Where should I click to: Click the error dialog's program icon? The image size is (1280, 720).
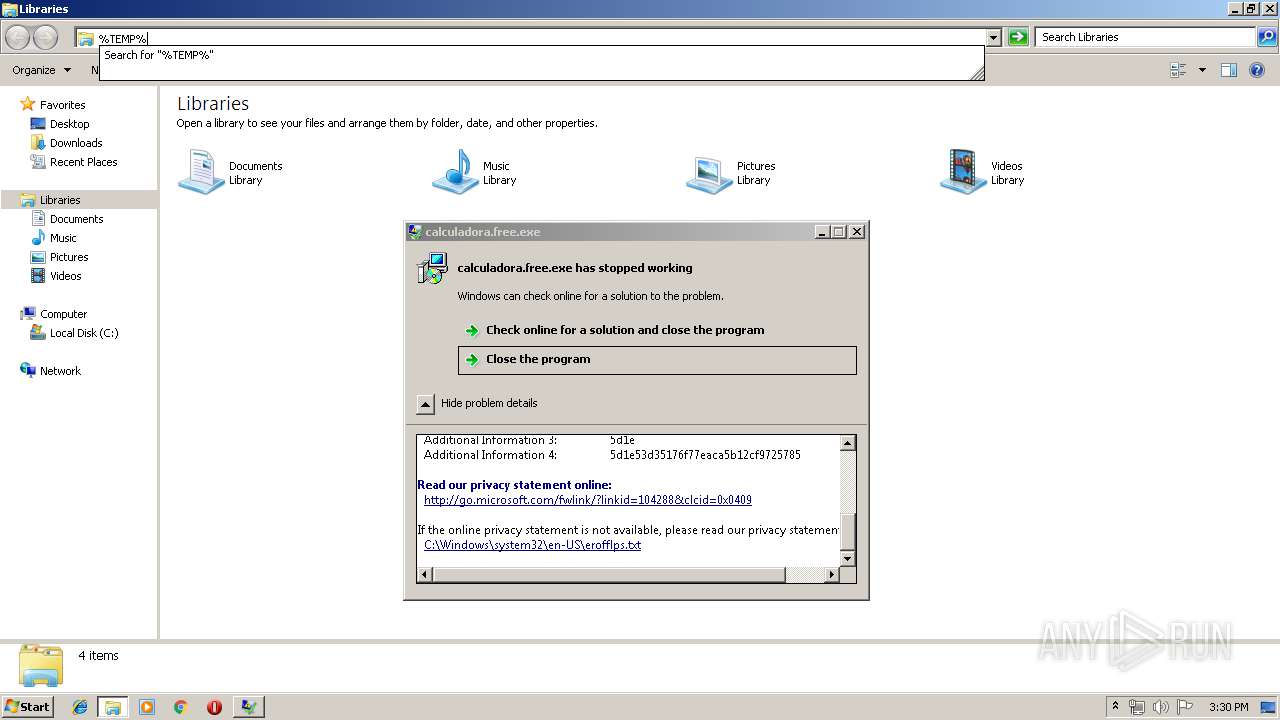pyautogui.click(x=432, y=268)
